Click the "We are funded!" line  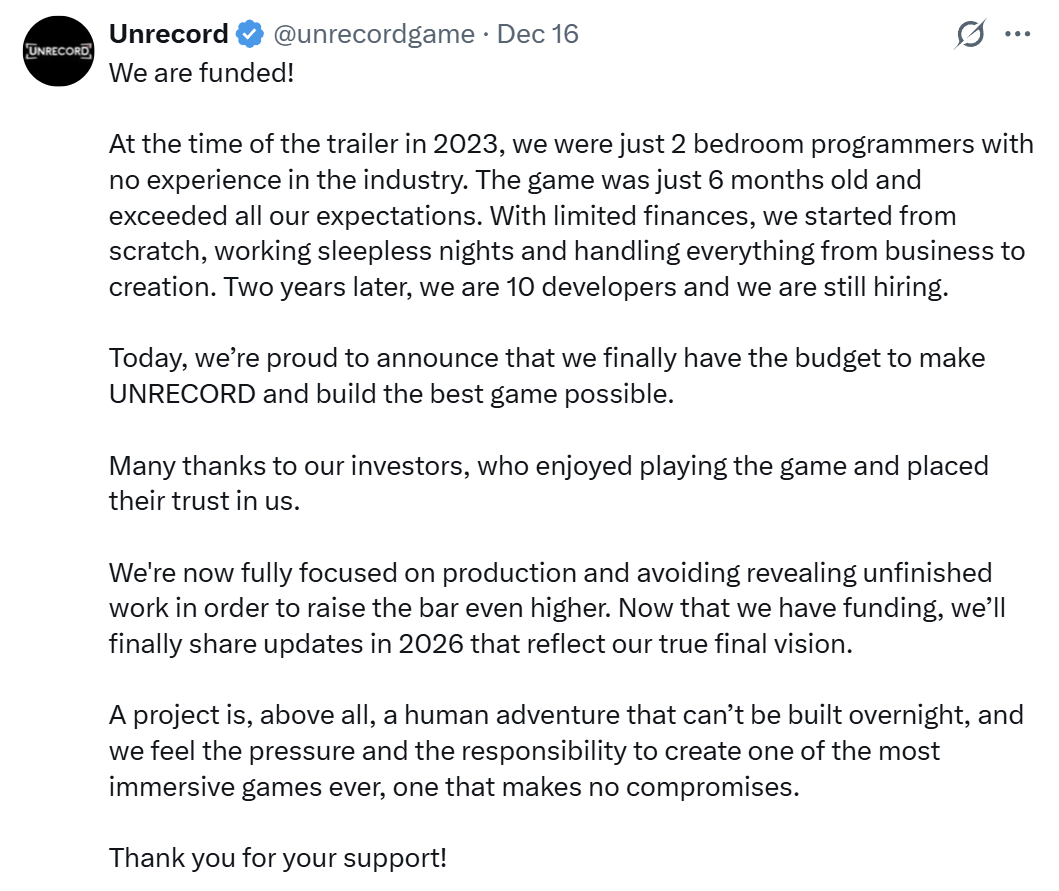[202, 73]
